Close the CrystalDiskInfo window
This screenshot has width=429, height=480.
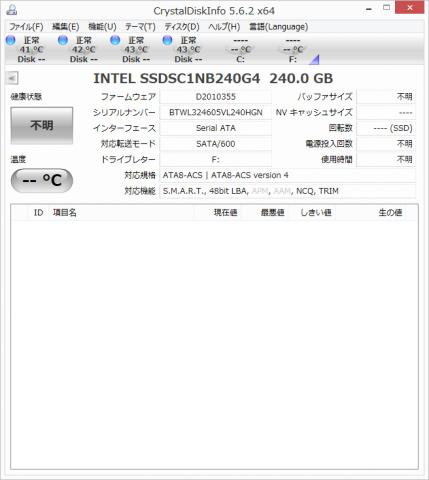tap(410, 7)
